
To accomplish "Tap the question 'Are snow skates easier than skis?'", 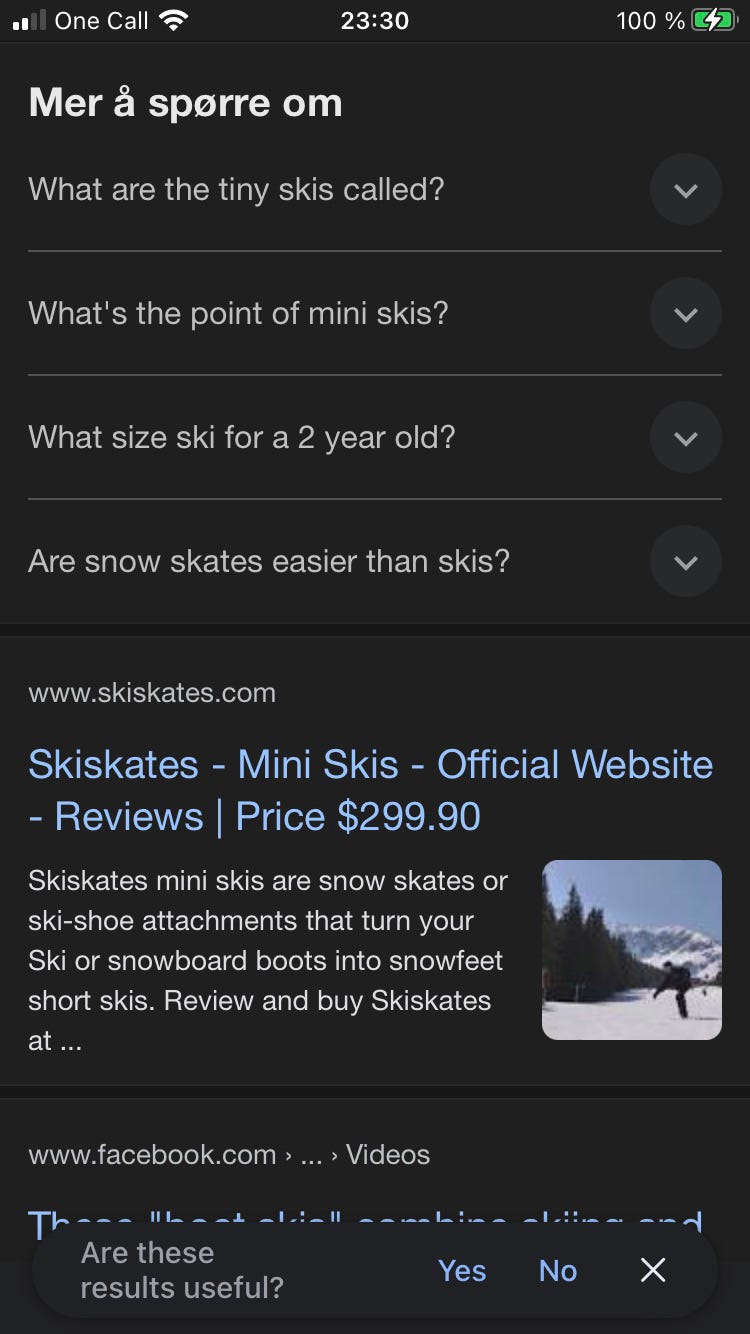I will point(268,562).
